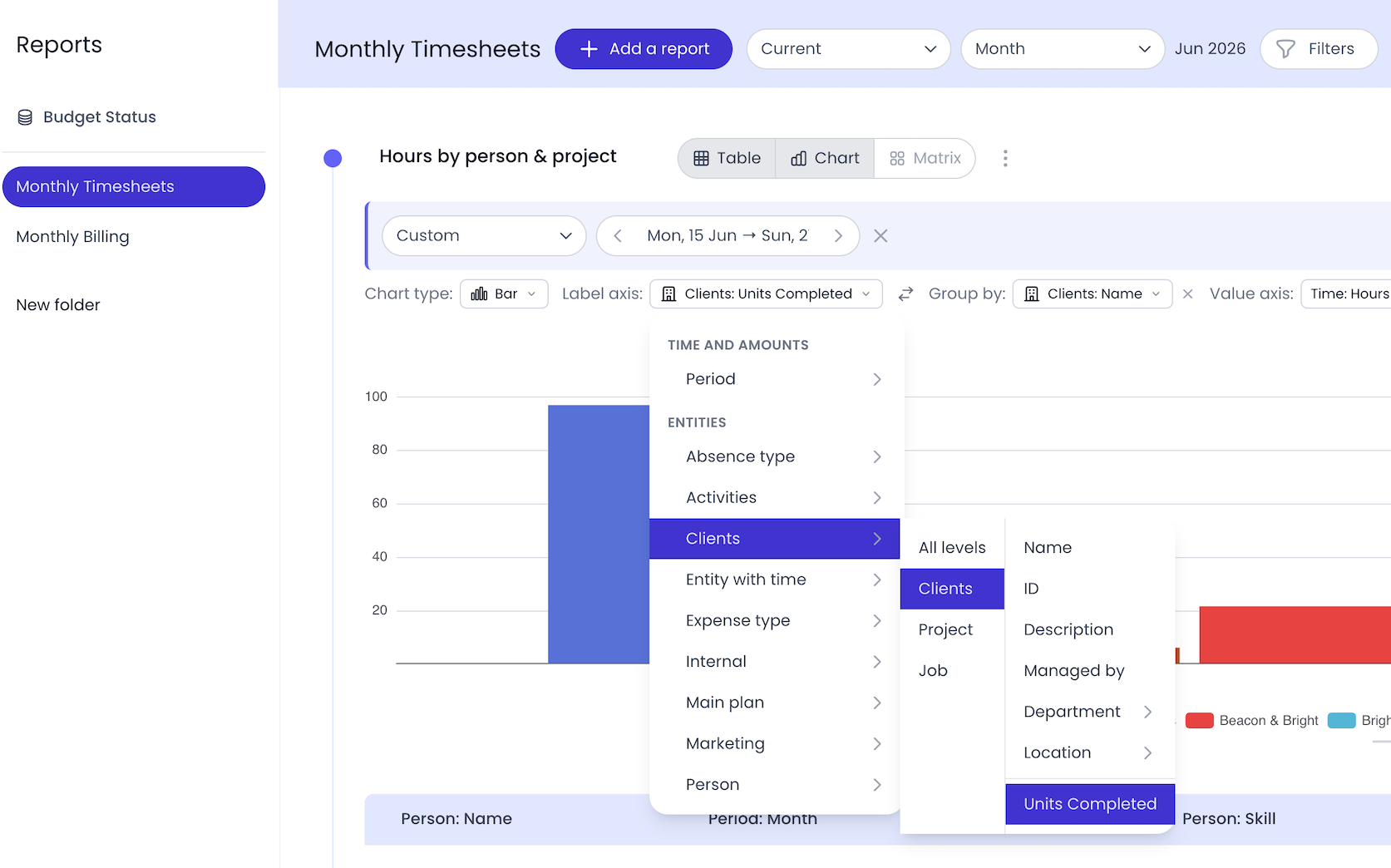Select the ID field

tap(1090, 589)
